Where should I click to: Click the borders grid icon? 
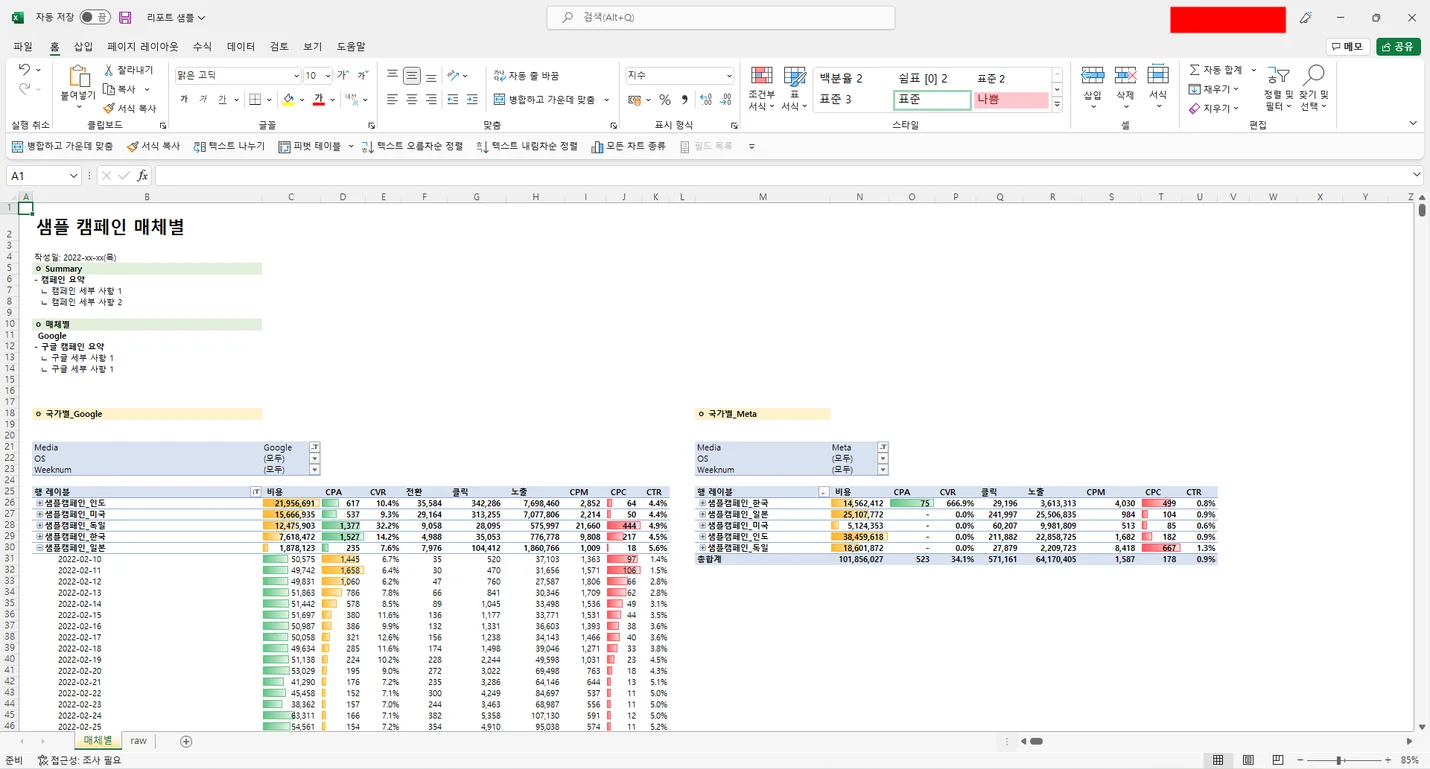click(255, 99)
